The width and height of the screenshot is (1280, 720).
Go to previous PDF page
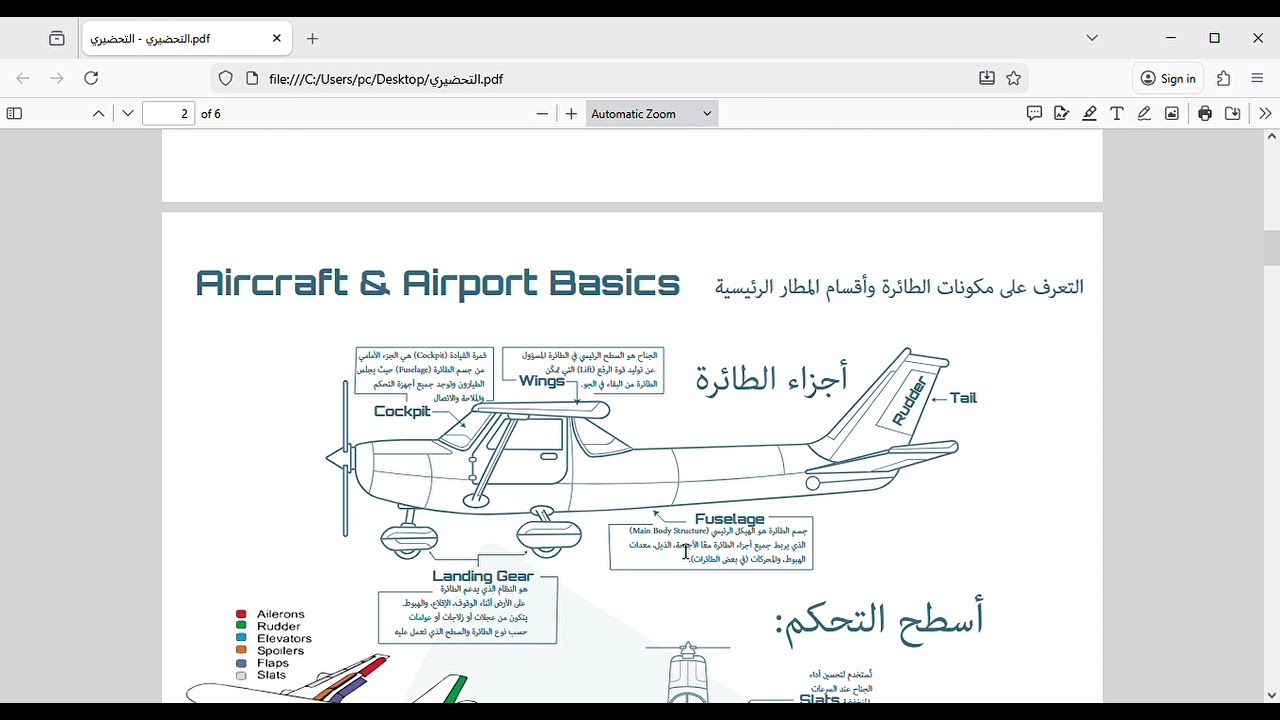[99, 114]
